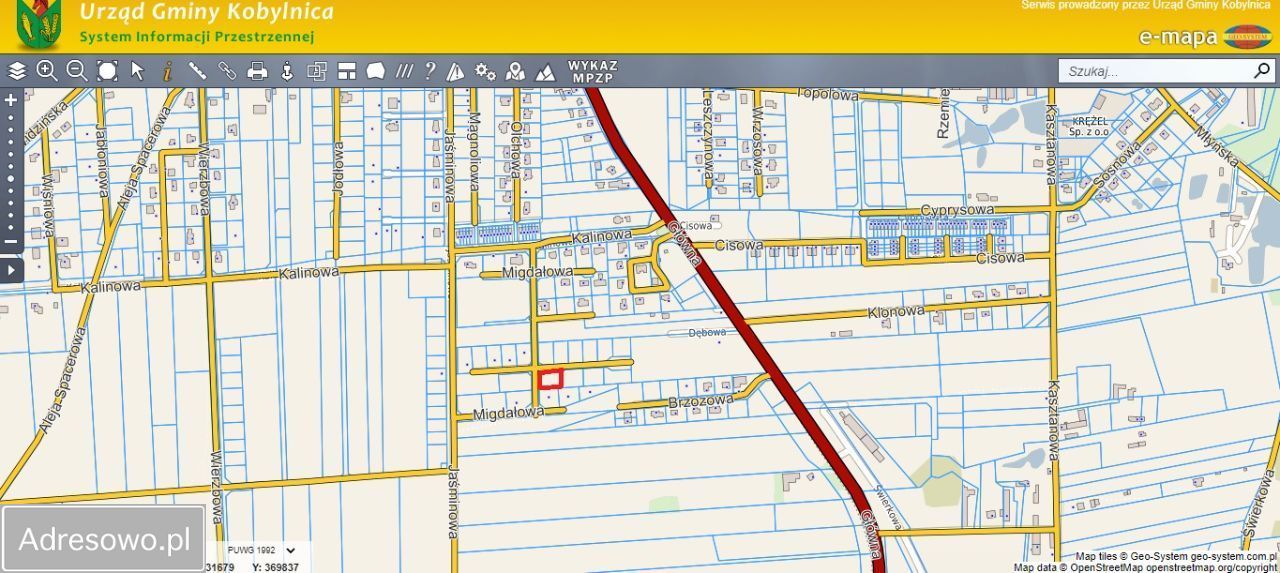
Task: Click the Magnoliowa street label
Action: pos(474,154)
